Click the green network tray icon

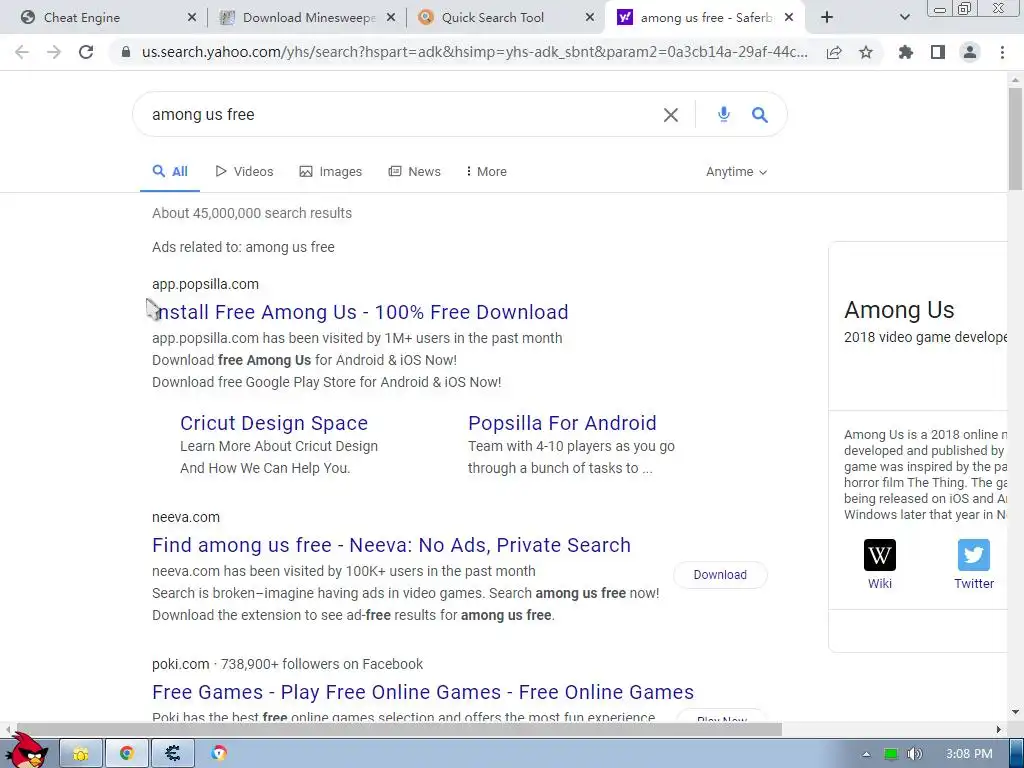[891, 754]
